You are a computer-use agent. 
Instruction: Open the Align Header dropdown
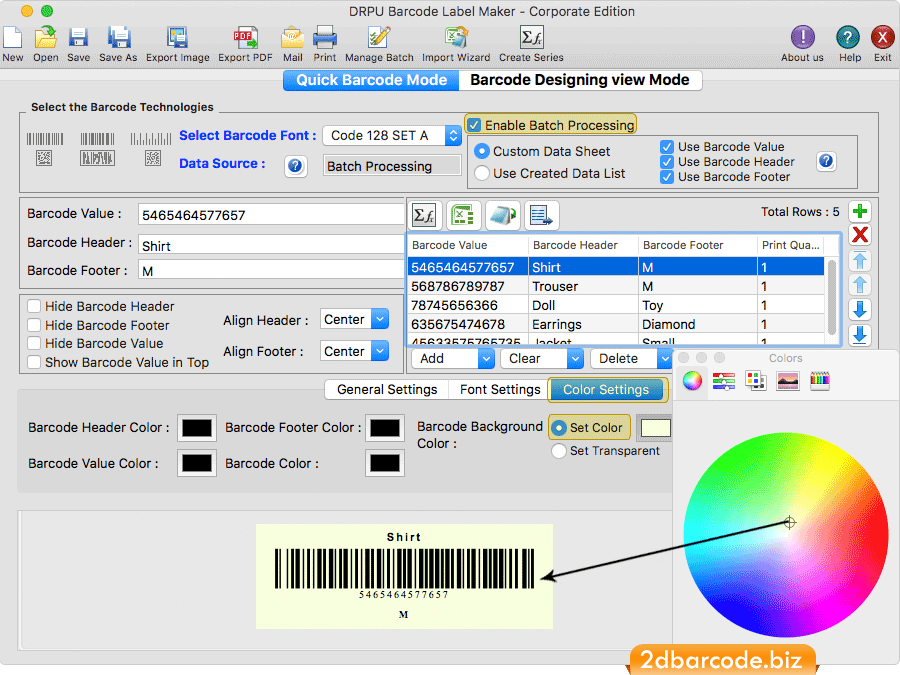click(354, 319)
